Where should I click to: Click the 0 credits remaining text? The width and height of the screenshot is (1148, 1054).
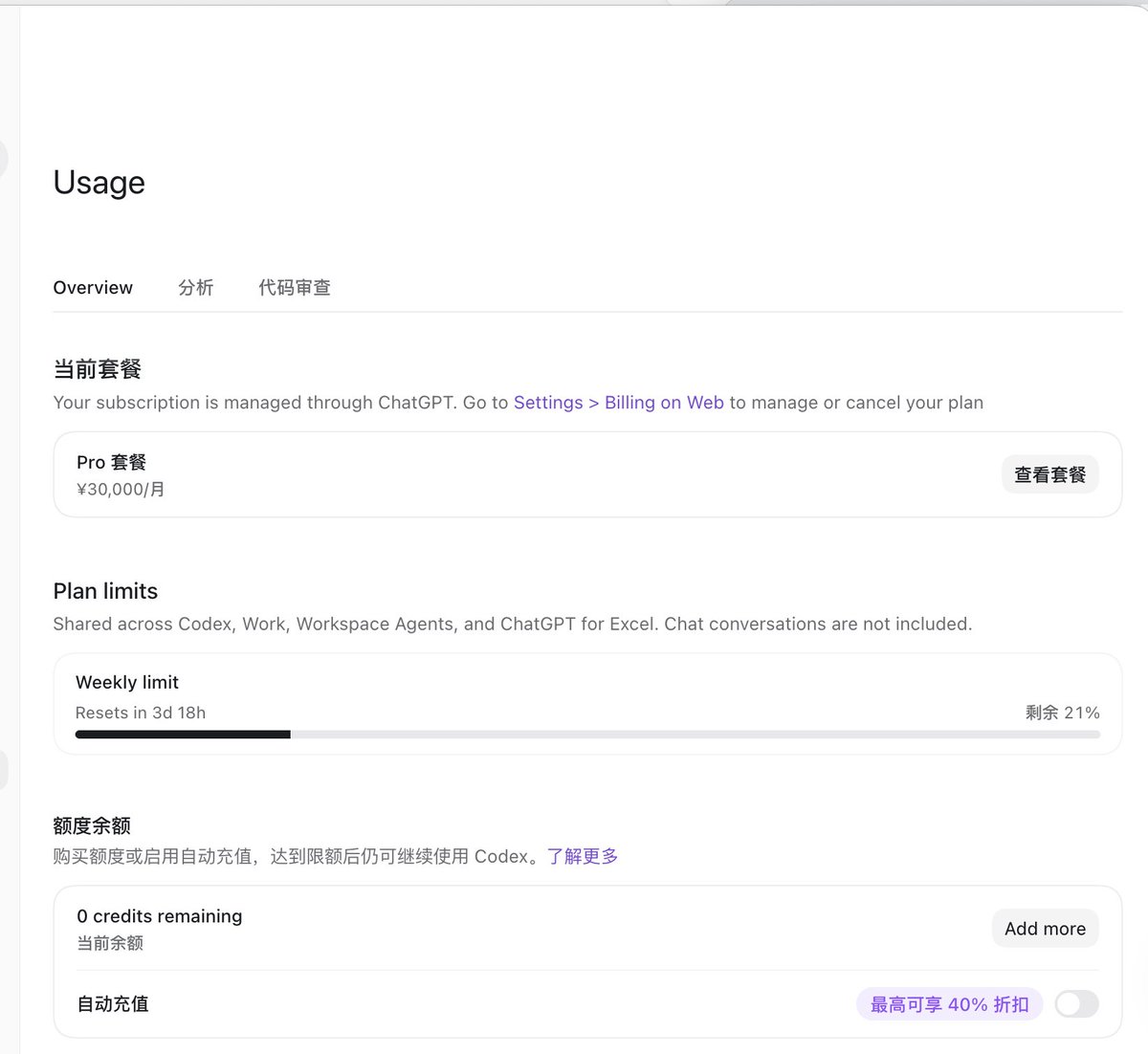pyautogui.click(x=160, y=916)
